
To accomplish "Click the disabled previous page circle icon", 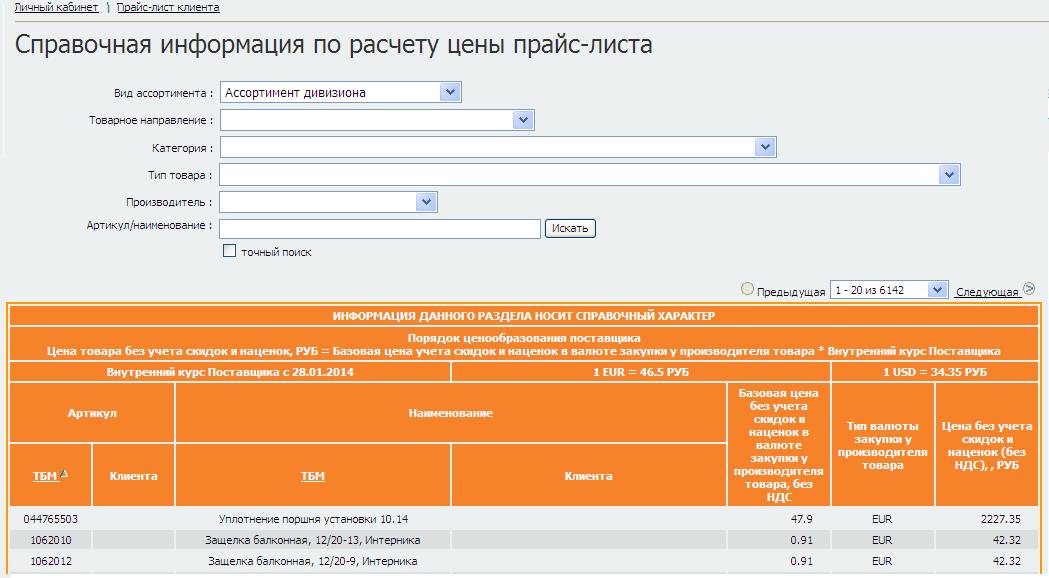I will pos(747,290).
